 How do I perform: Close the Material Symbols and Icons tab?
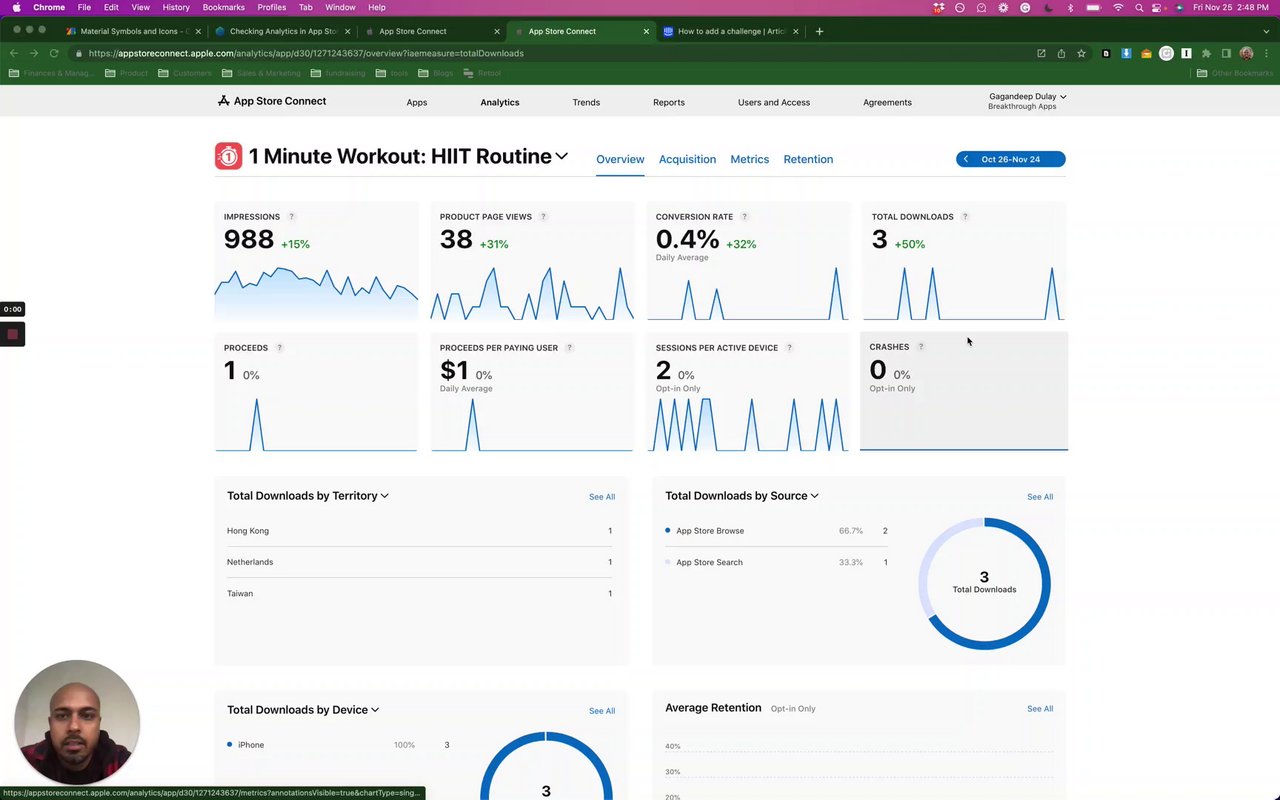point(198,31)
